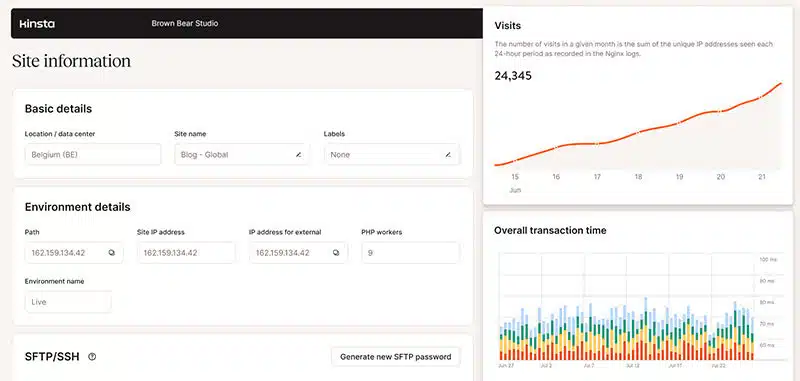Select the June 18 point on visits chart
Screen dimensions: 800x381
pyautogui.click(x=638, y=133)
